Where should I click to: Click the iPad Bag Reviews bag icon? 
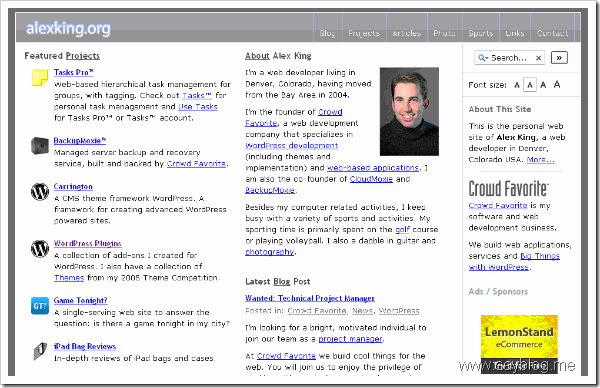pos(39,351)
